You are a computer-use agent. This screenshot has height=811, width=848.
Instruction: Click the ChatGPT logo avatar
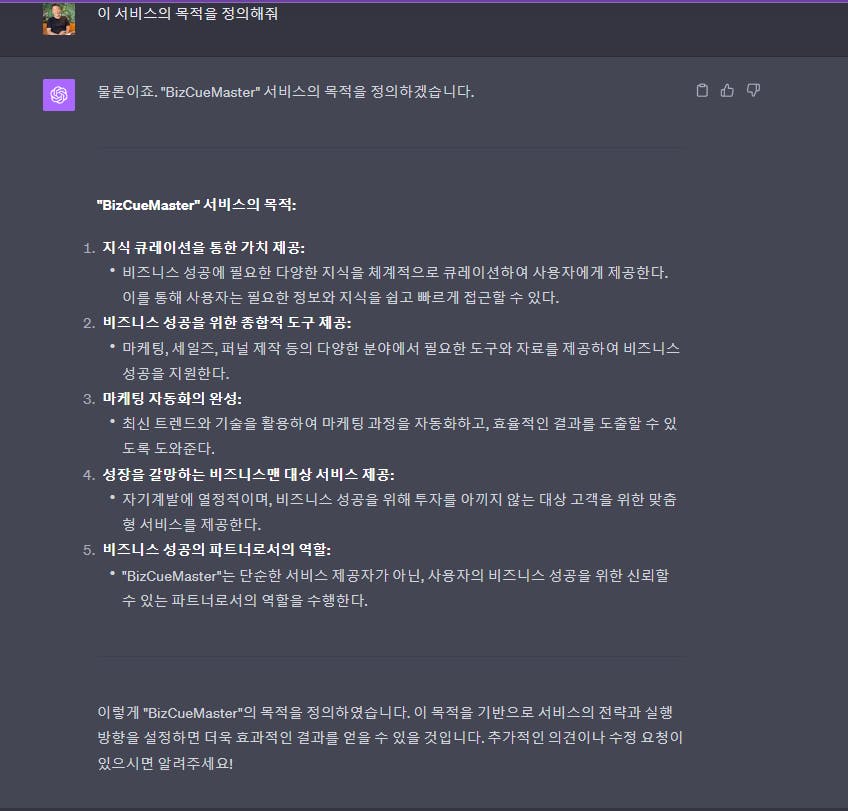(59, 95)
